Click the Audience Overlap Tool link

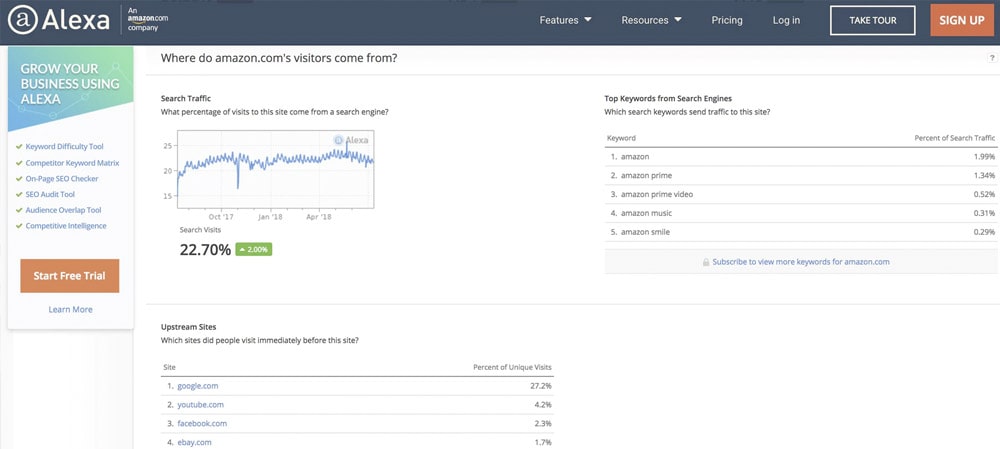(x=63, y=210)
